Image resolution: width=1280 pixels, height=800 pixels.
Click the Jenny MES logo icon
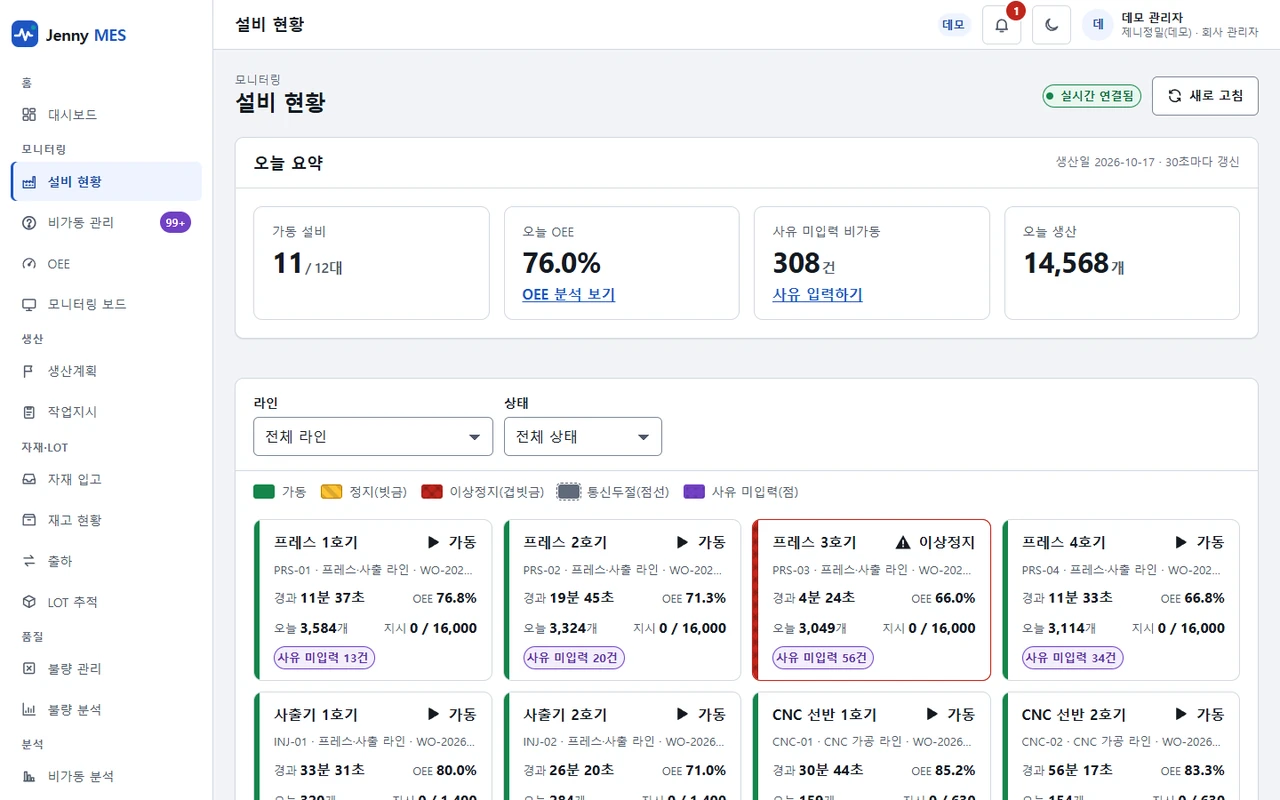coord(24,35)
